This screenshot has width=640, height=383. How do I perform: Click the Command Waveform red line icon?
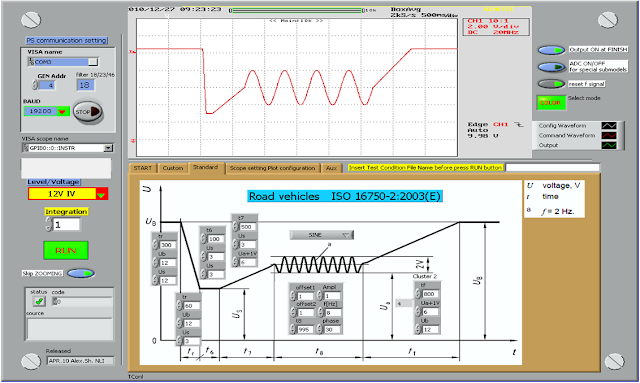point(609,135)
